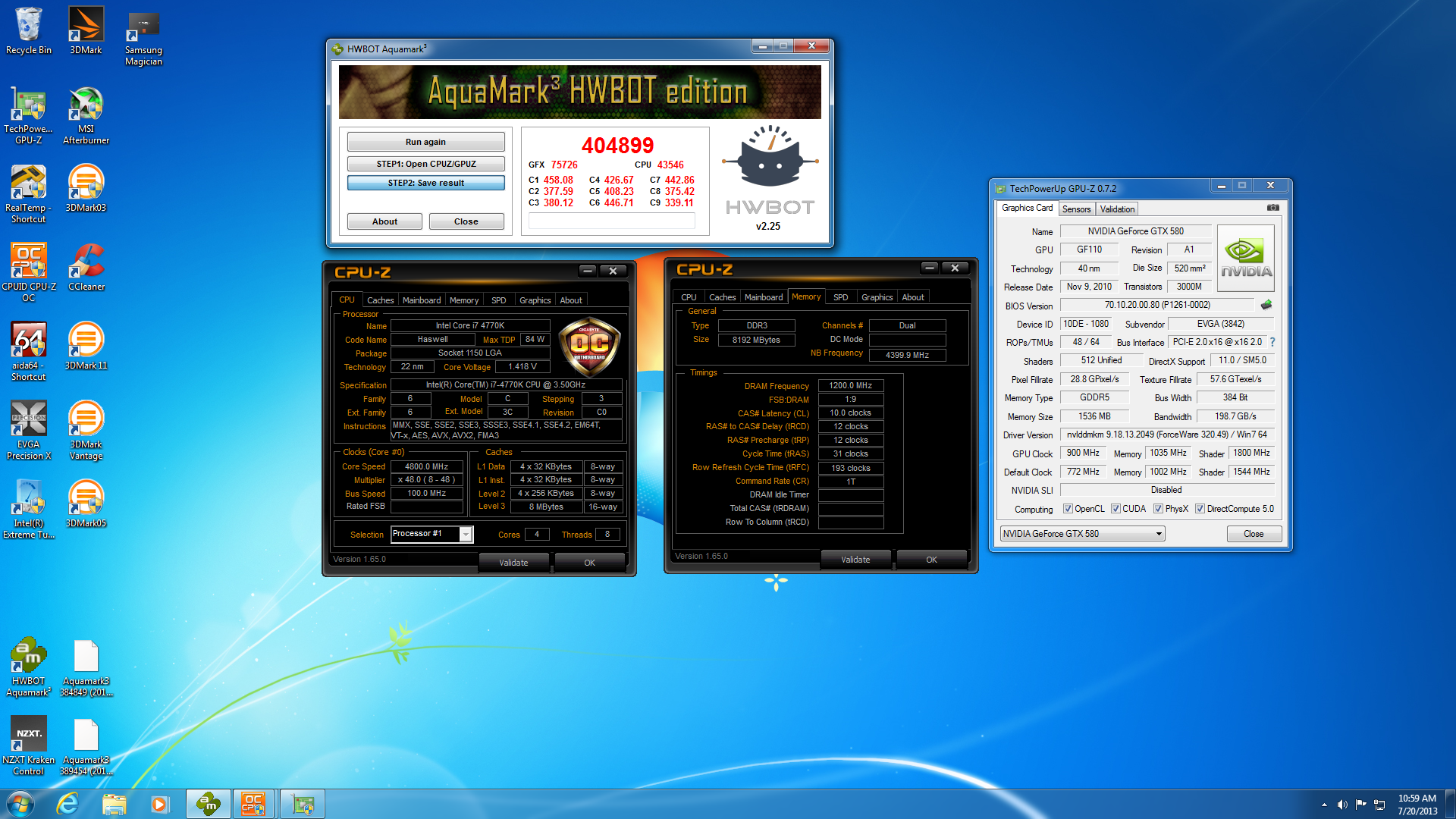Viewport: 1456px width, 819px height.
Task: Click the GPU-Z BIOS Version value field
Action: pyautogui.click(x=1157, y=305)
